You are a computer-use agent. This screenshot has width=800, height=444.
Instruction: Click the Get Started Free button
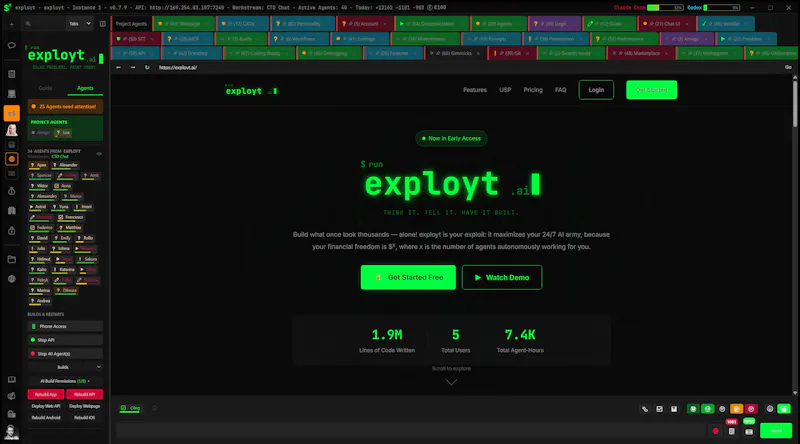tap(408, 277)
